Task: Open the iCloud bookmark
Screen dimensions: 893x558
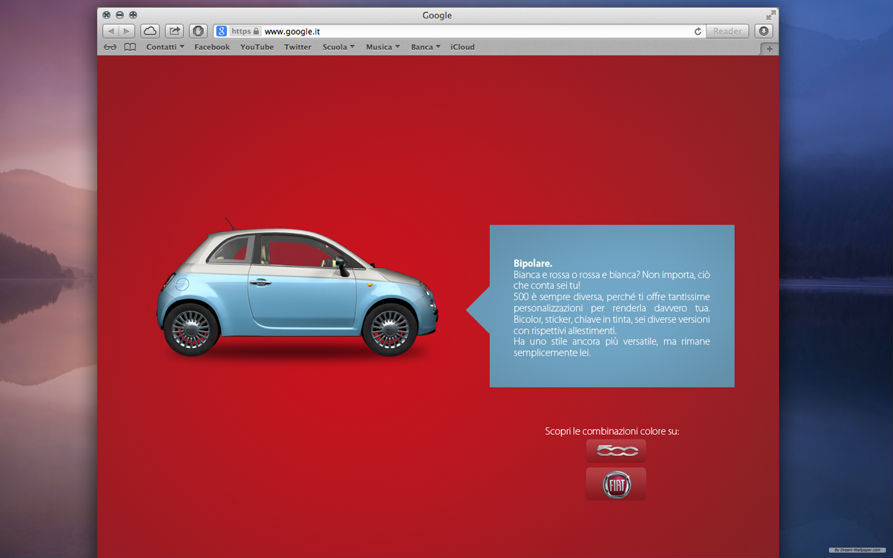Action: [463, 47]
